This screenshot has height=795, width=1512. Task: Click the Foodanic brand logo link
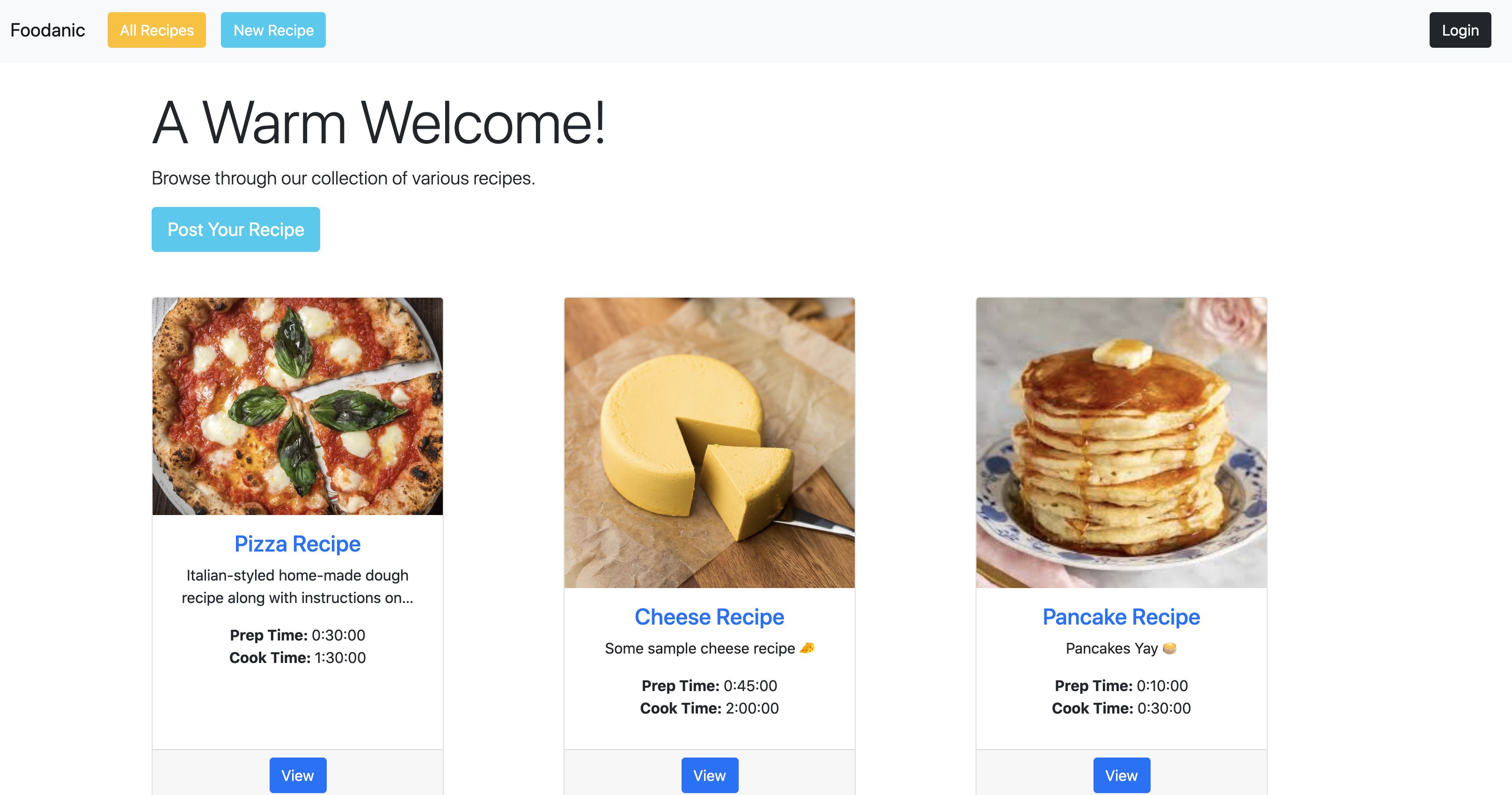tap(48, 30)
